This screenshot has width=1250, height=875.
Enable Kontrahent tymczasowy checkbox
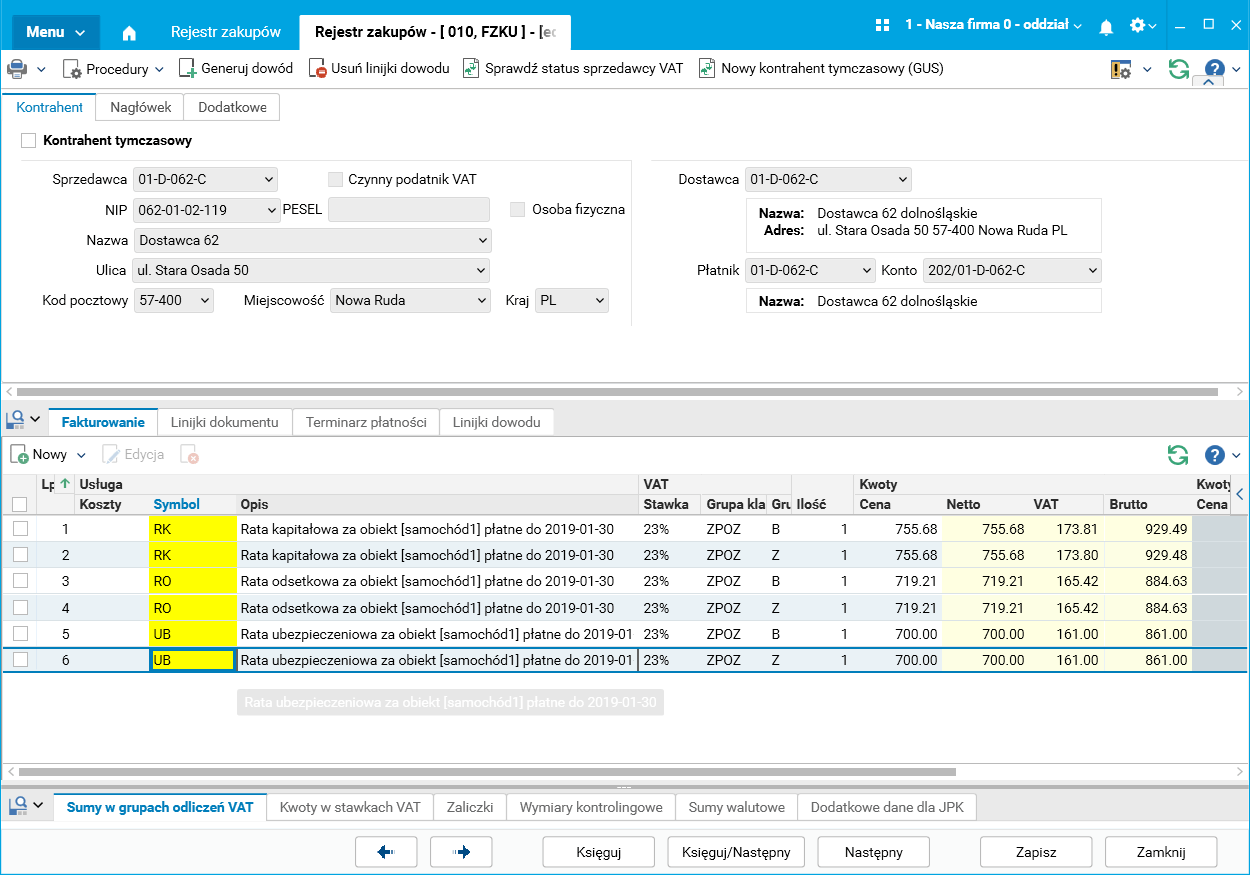pyautogui.click(x=29, y=141)
